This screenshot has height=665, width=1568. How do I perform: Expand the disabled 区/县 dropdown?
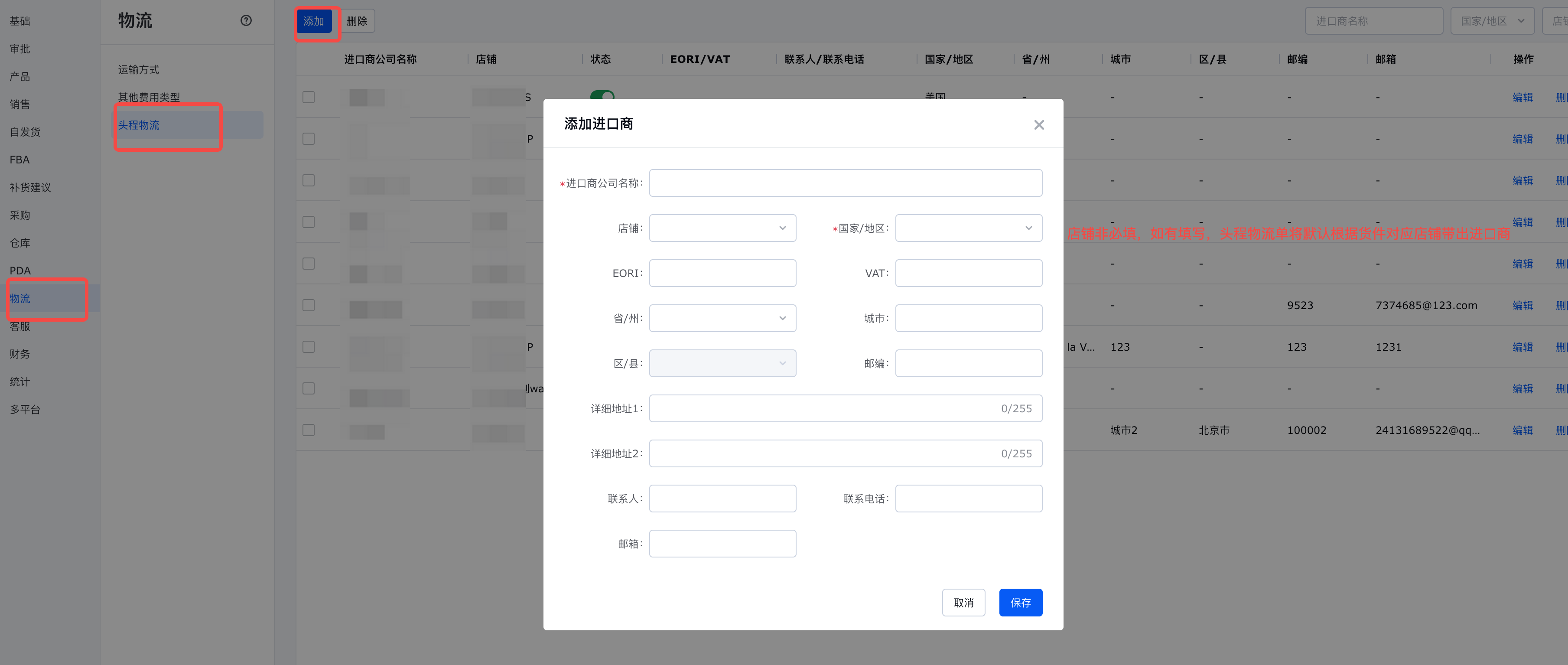pyautogui.click(x=722, y=363)
